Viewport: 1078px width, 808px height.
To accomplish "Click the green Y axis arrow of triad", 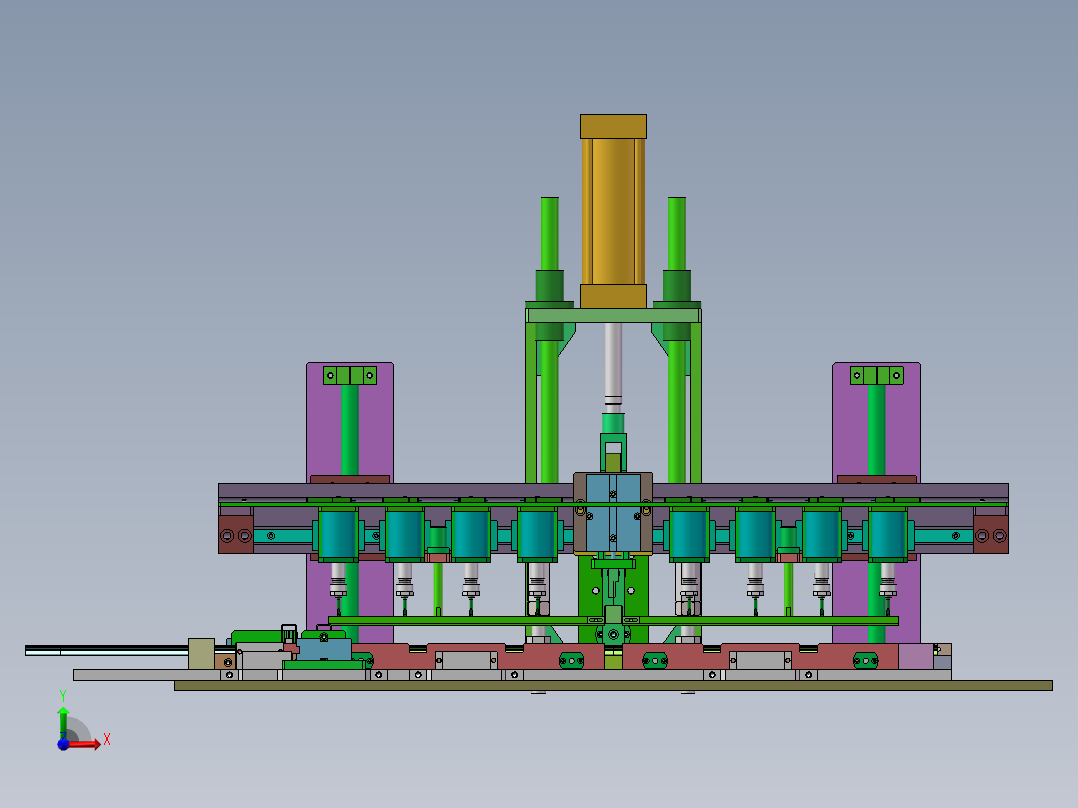I will pyautogui.click(x=63, y=722).
